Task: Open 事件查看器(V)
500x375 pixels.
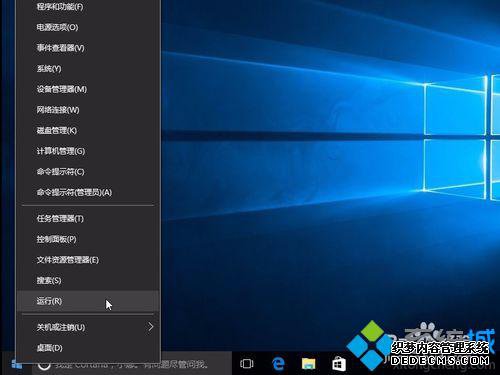Action: click(x=88, y=48)
